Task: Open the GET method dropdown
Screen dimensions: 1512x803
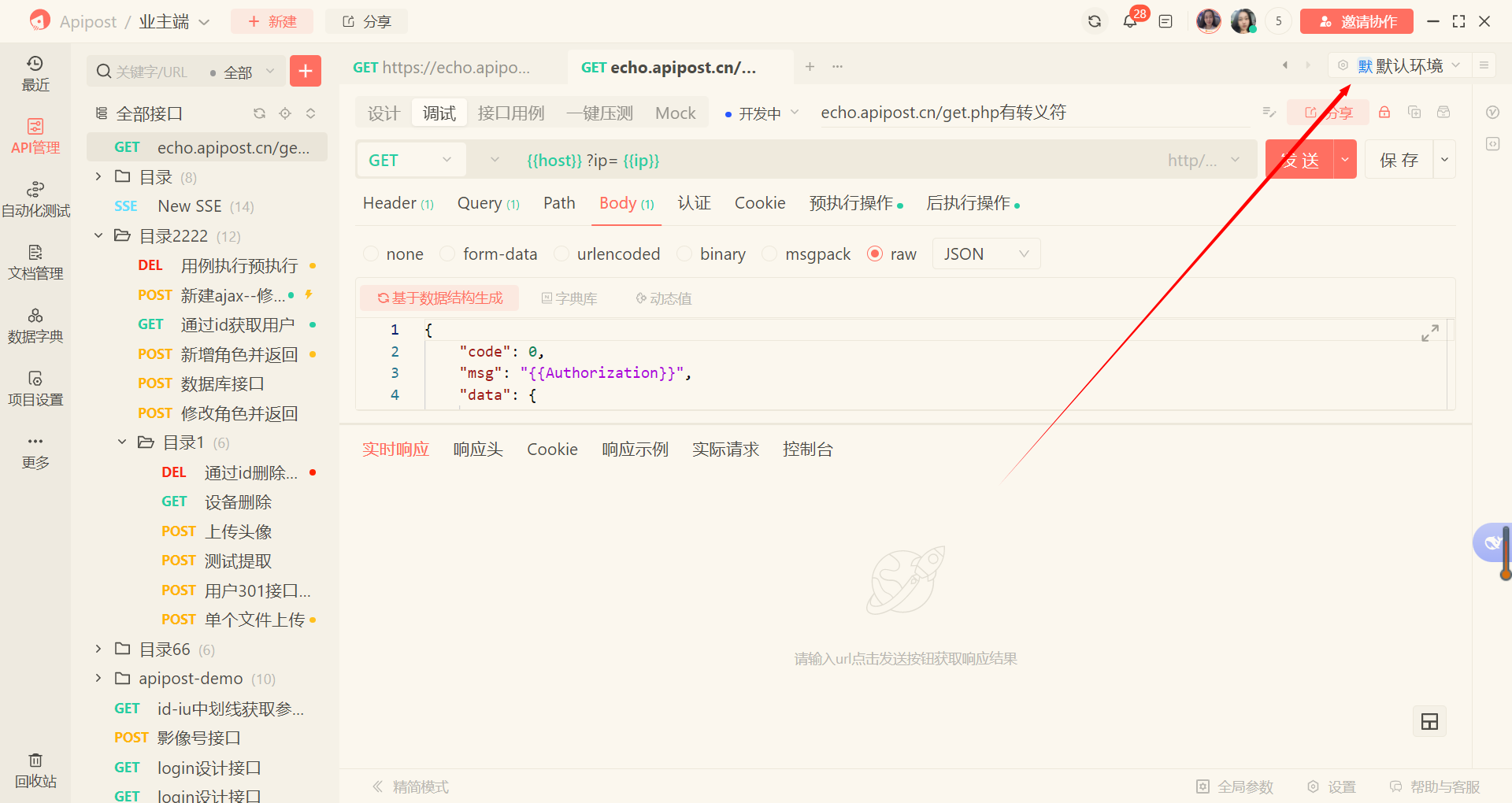Action: tap(410, 160)
